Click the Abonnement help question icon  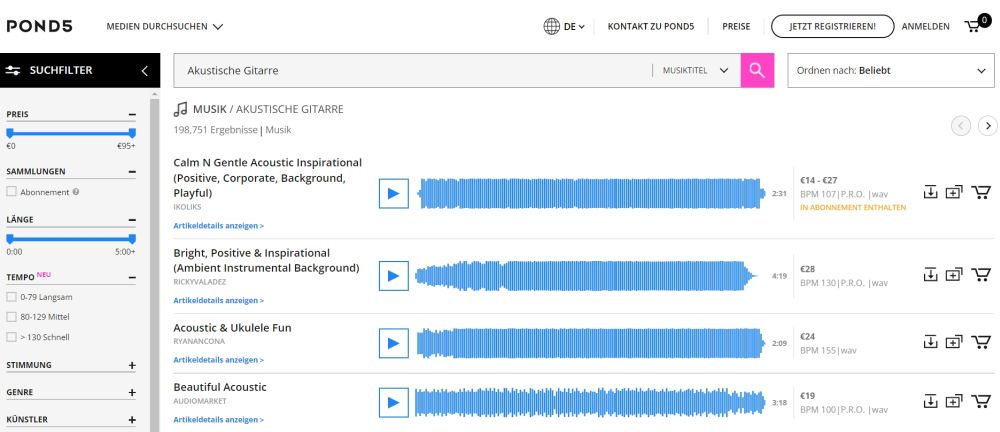(76, 191)
